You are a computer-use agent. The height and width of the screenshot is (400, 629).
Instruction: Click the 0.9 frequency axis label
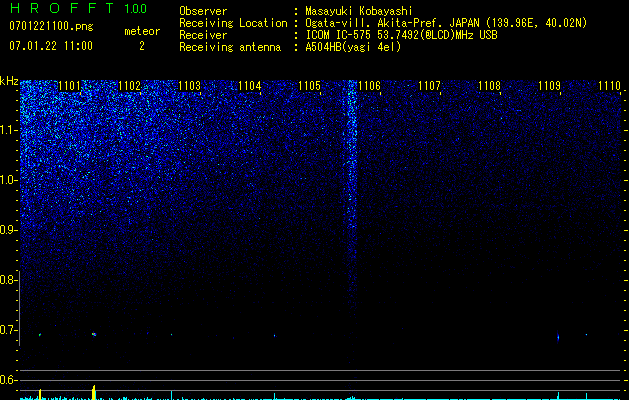8,230
